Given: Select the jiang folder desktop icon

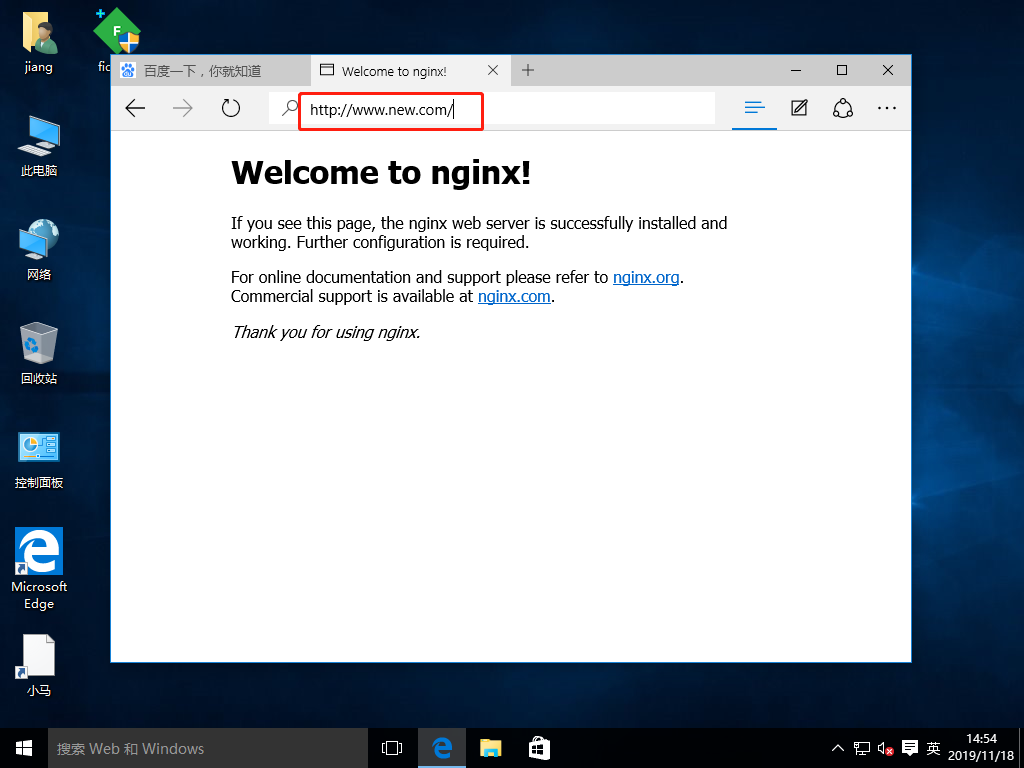Looking at the screenshot, I should 39,42.
